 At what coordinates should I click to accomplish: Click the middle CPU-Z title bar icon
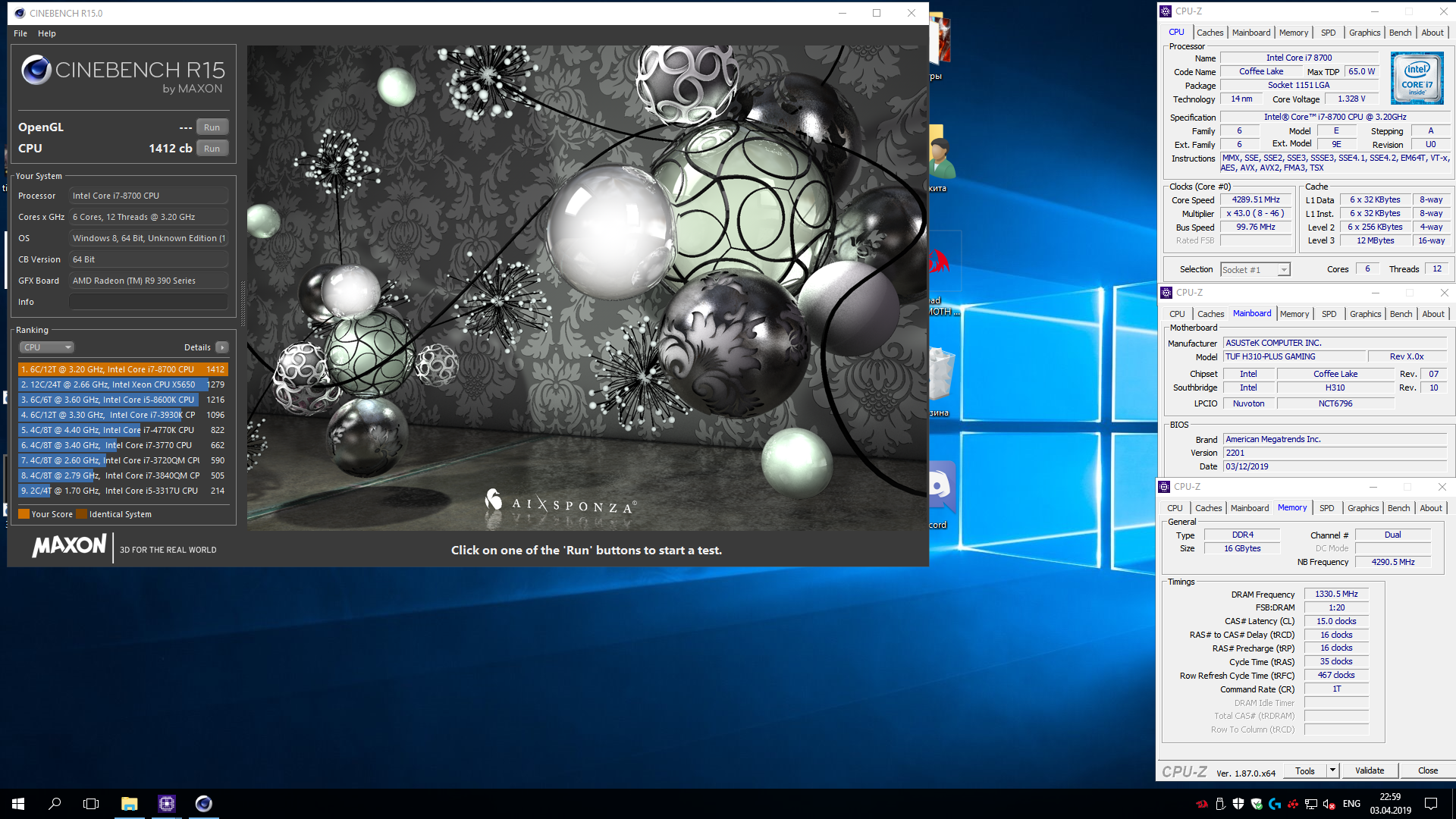(x=1166, y=293)
